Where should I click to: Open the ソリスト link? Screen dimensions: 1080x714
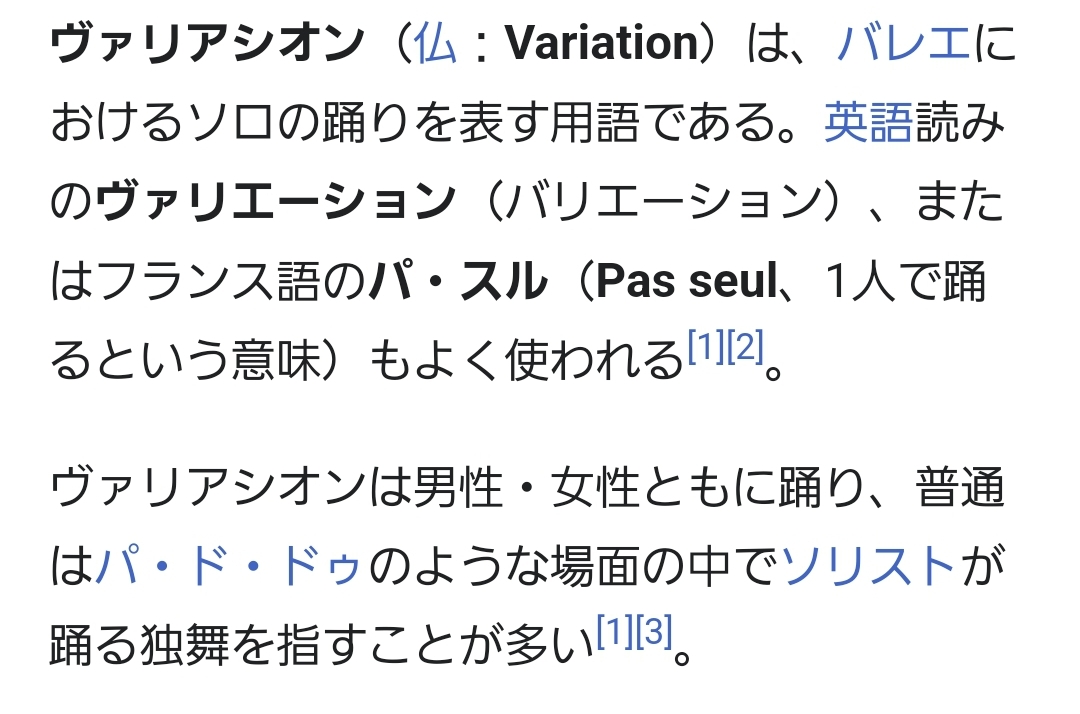869,568
